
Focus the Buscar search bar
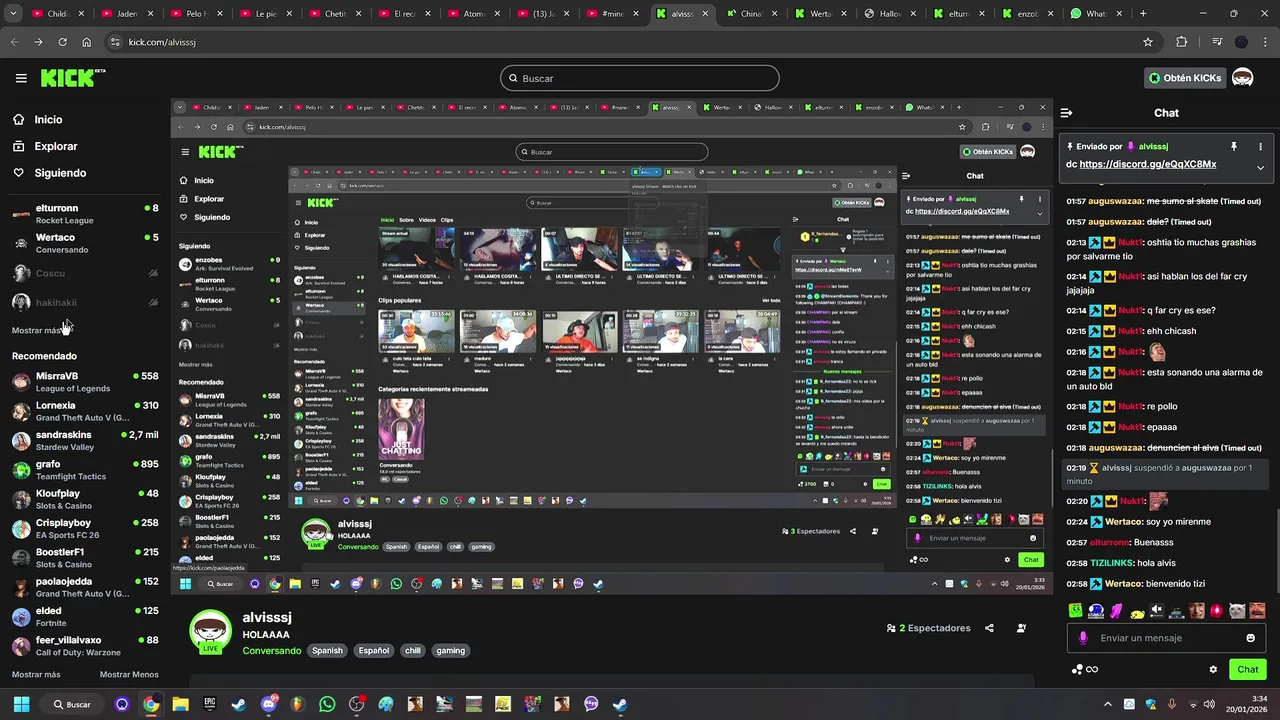640,78
